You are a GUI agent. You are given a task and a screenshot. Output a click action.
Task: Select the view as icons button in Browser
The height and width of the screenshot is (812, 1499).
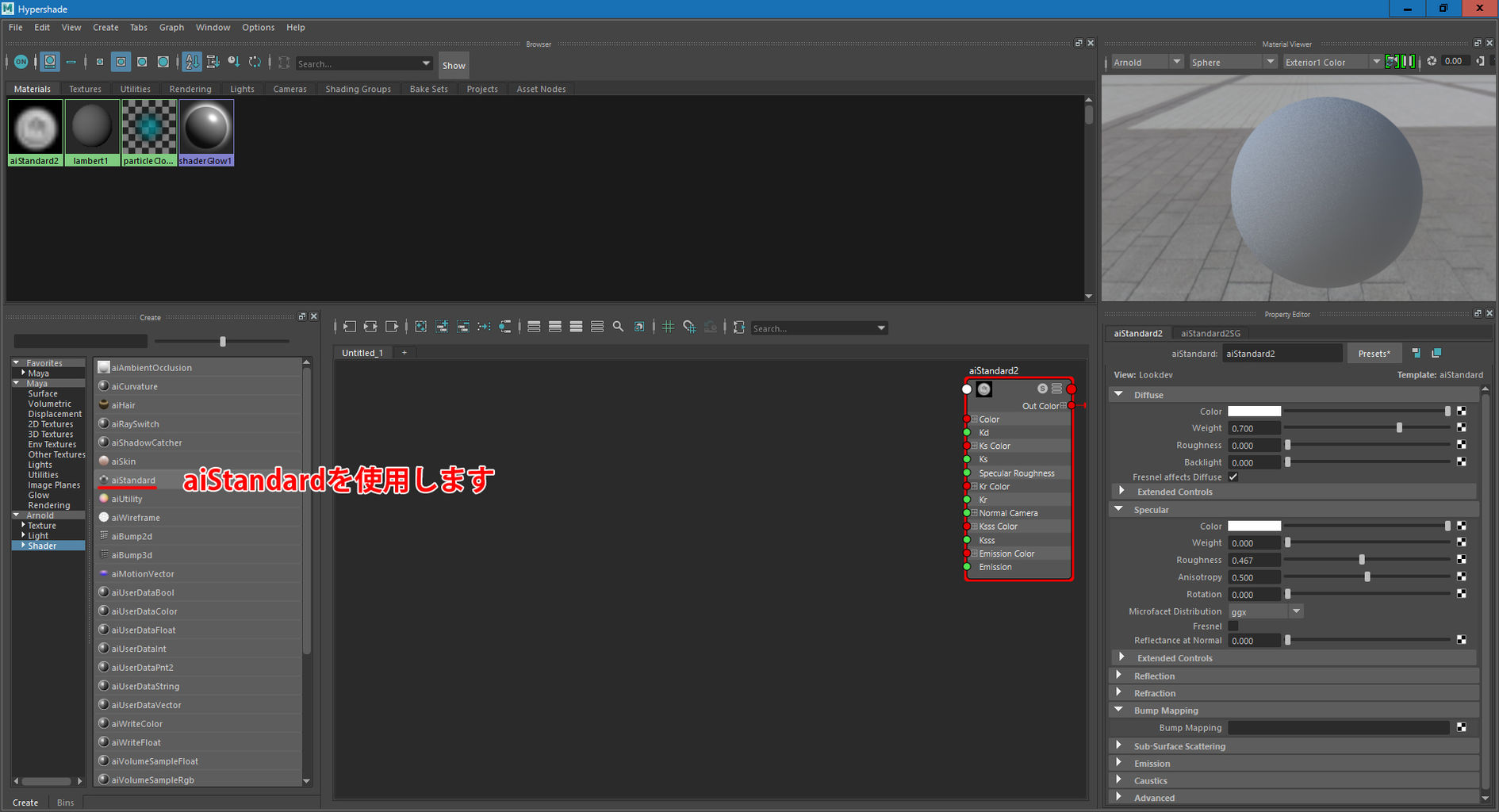click(50, 62)
